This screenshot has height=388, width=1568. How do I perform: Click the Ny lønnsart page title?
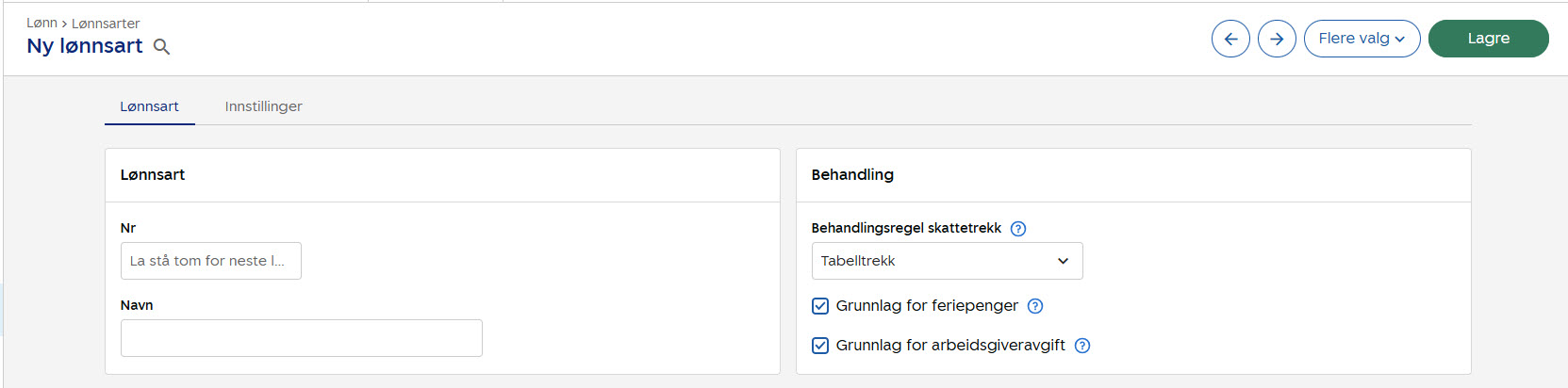(85, 46)
